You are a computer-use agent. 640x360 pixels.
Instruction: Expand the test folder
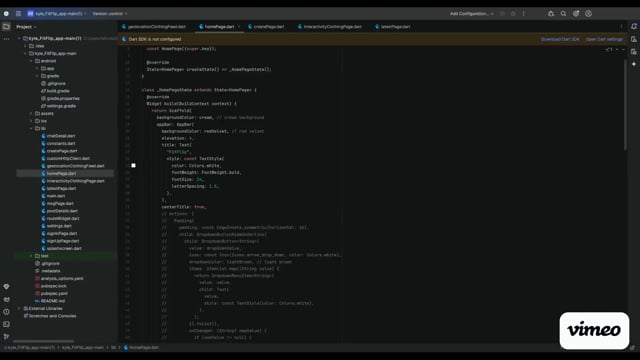tap(31, 256)
